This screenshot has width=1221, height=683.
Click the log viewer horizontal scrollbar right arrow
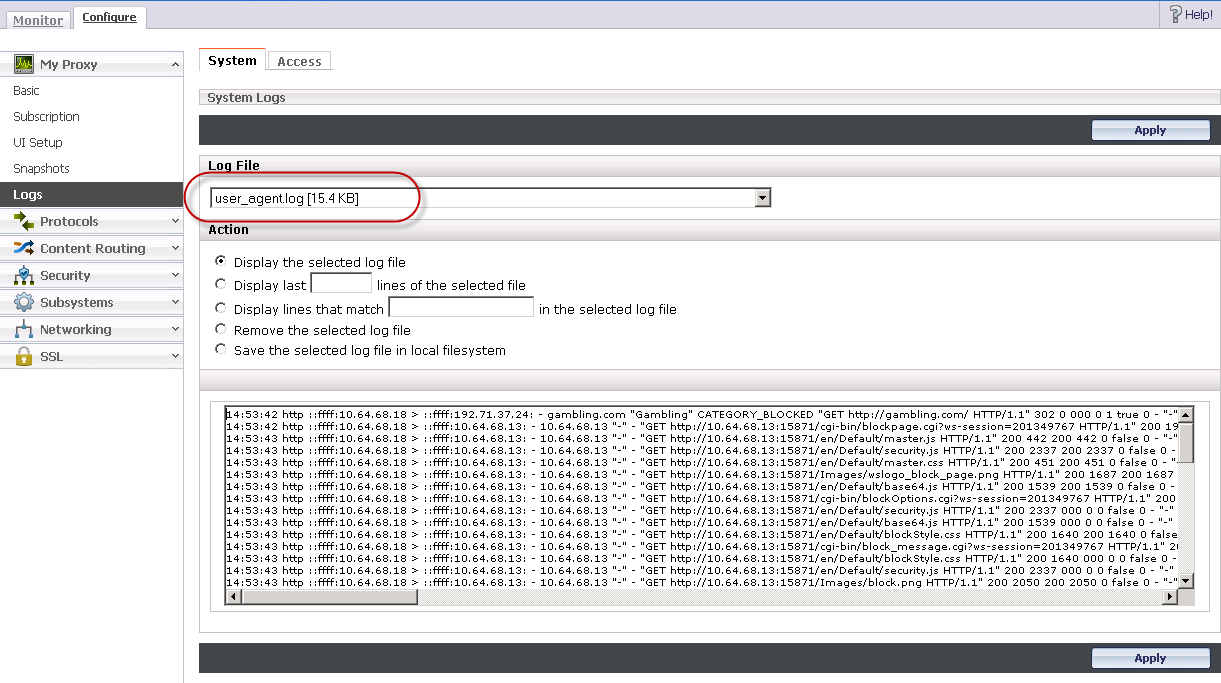(x=1172, y=595)
